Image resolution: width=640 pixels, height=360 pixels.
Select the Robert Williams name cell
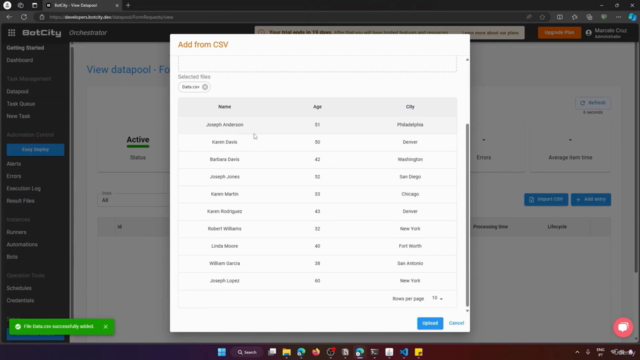(x=224, y=229)
